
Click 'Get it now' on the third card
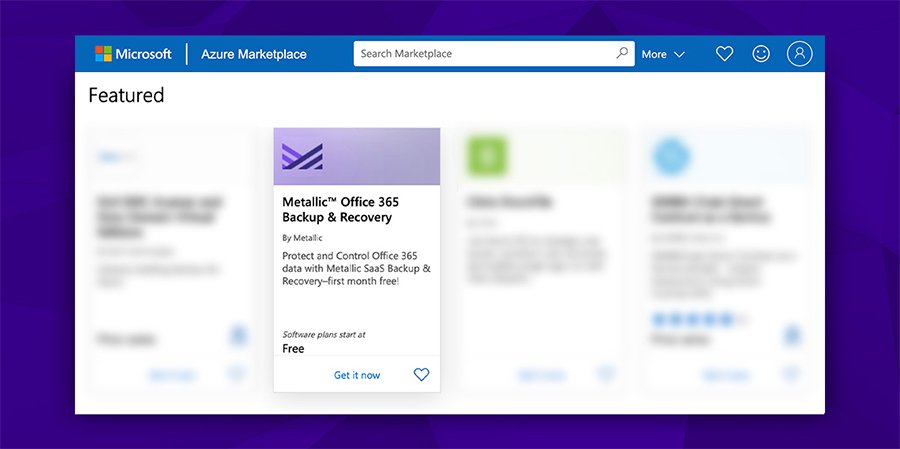click(541, 375)
